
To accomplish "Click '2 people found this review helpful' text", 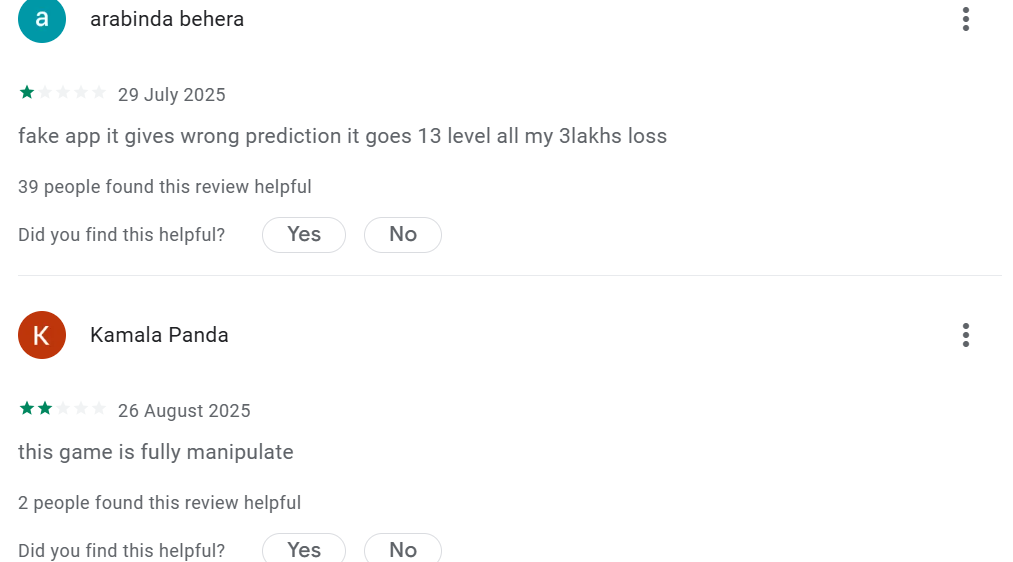I will (x=160, y=503).
